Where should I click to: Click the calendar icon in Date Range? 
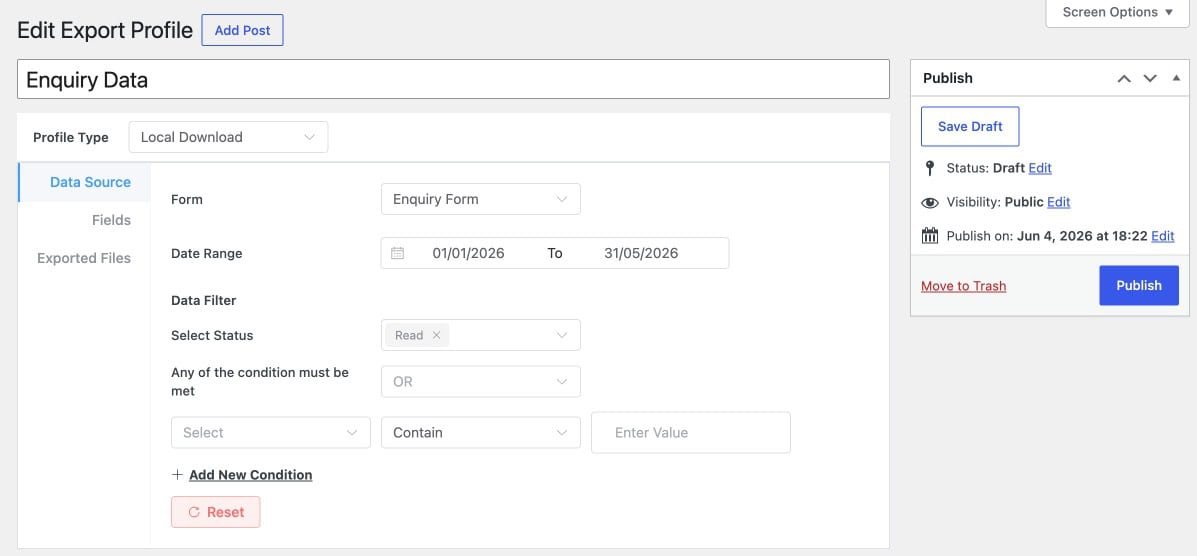[397, 253]
